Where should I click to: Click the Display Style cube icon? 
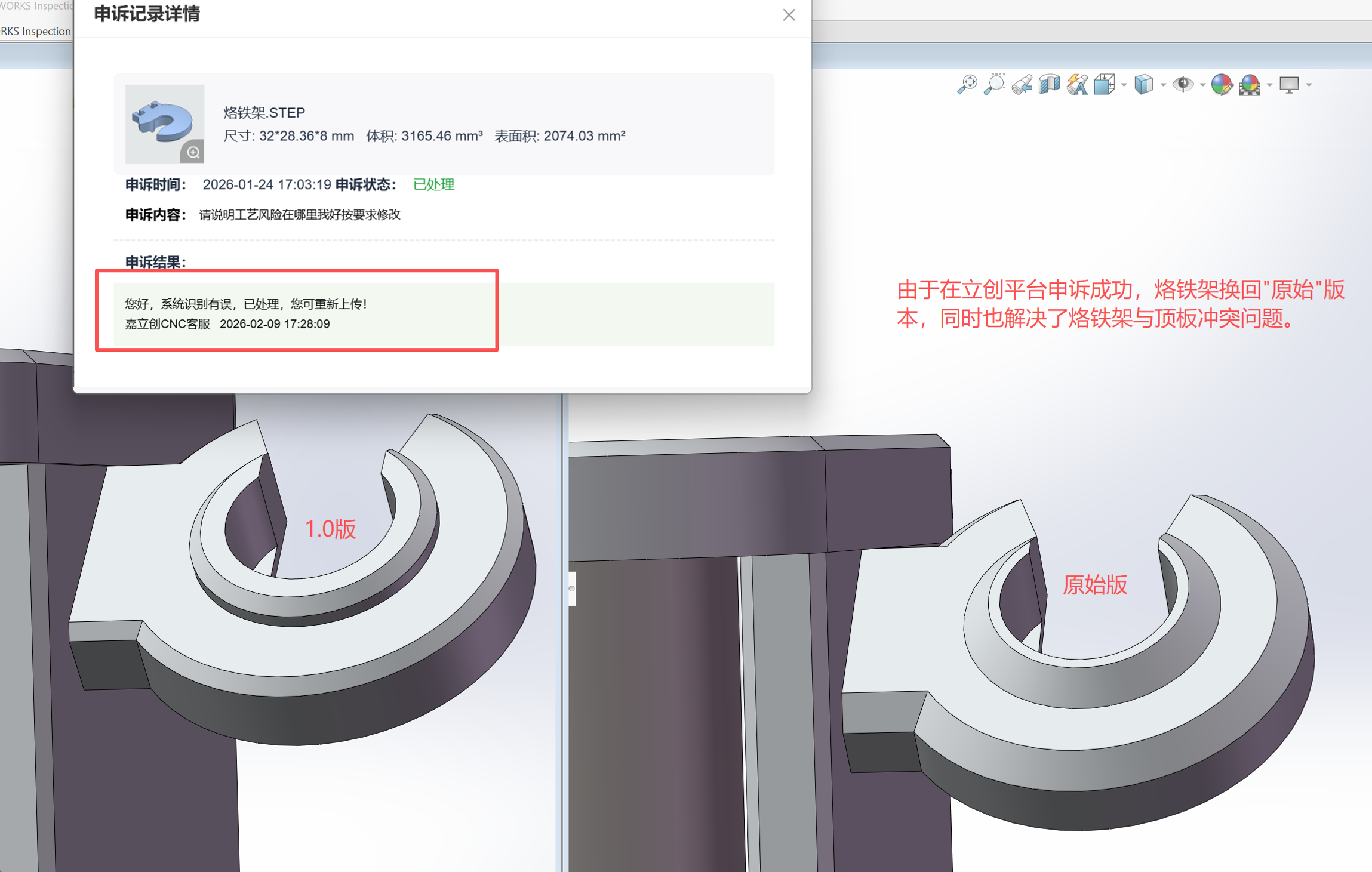tap(1143, 85)
